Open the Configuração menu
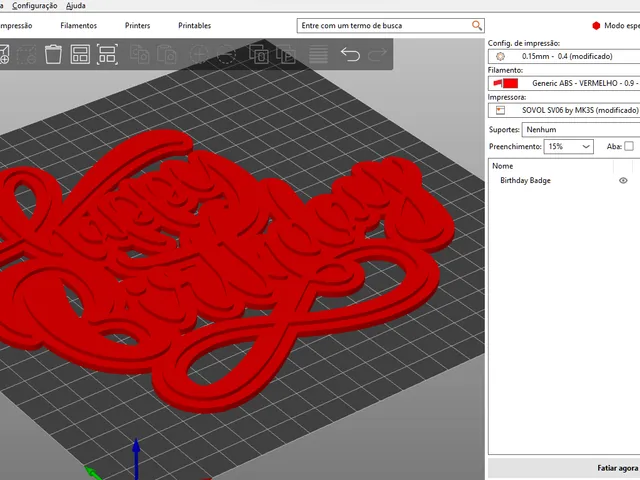The image size is (640, 480). tap(35, 6)
